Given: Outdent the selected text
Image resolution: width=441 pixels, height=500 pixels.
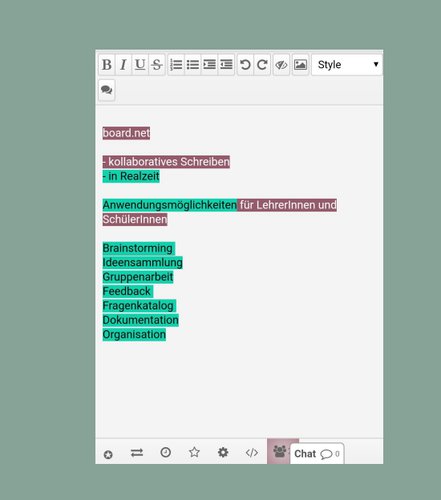Looking at the screenshot, I should [x=226, y=65].
